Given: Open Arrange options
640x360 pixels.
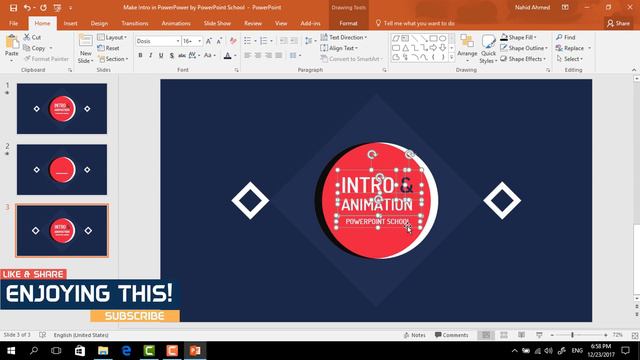Looking at the screenshot, I should tap(467, 49).
